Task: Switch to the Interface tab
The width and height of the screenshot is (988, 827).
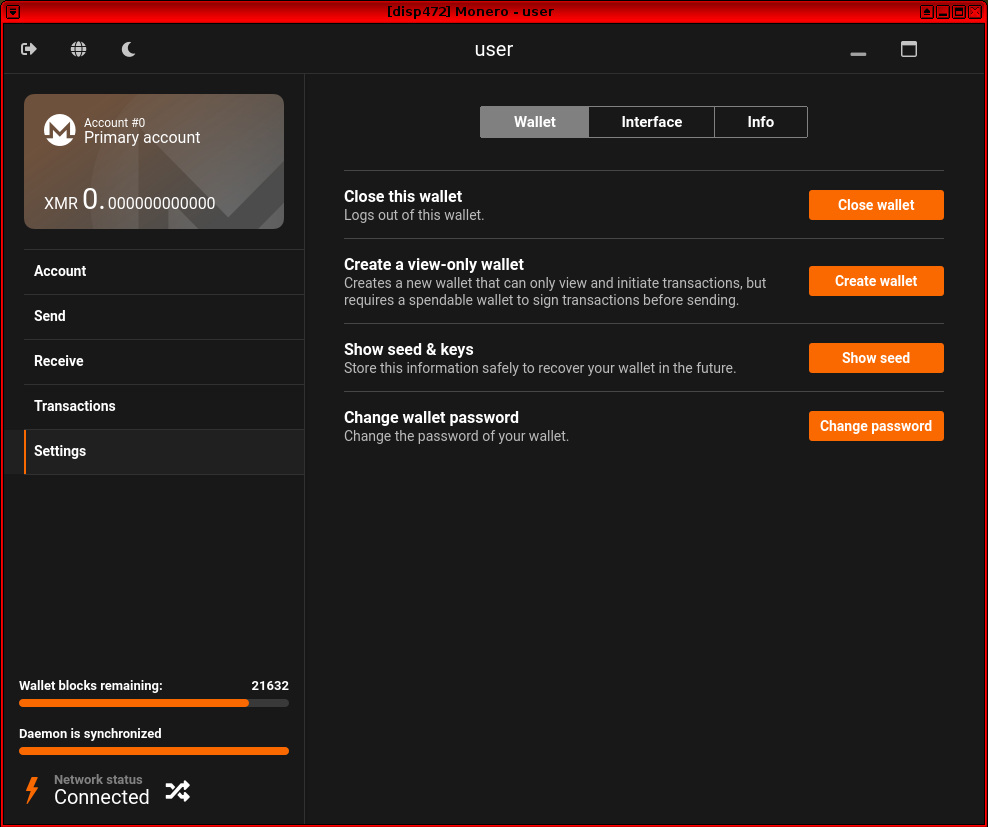Action: (651, 122)
